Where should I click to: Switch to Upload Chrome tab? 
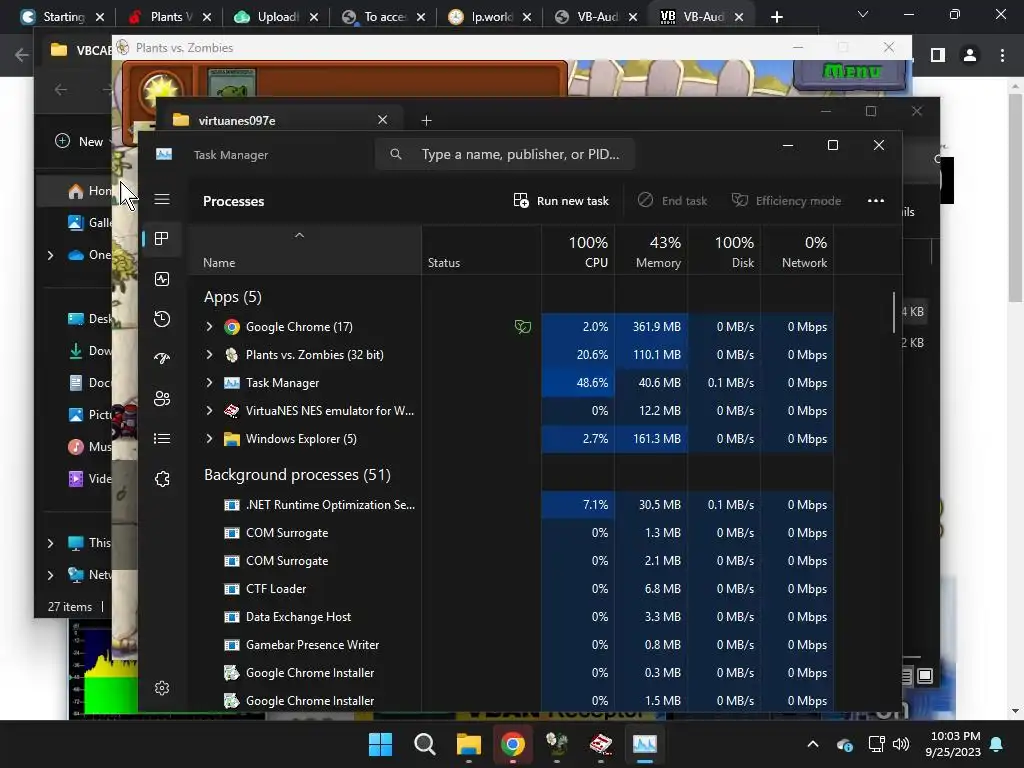click(x=277, y=17)
